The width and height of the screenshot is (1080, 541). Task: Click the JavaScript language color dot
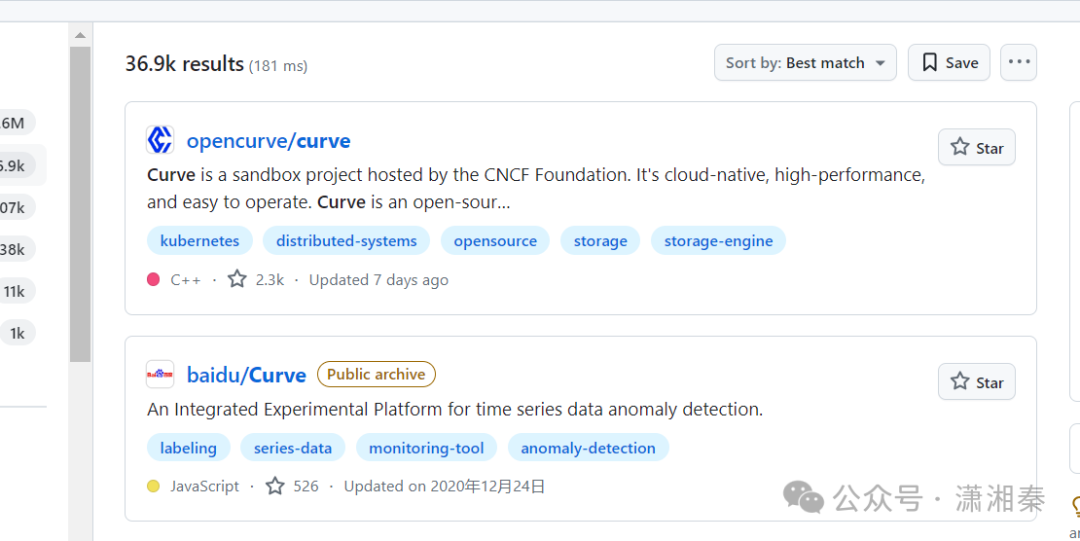pos(153,487)
